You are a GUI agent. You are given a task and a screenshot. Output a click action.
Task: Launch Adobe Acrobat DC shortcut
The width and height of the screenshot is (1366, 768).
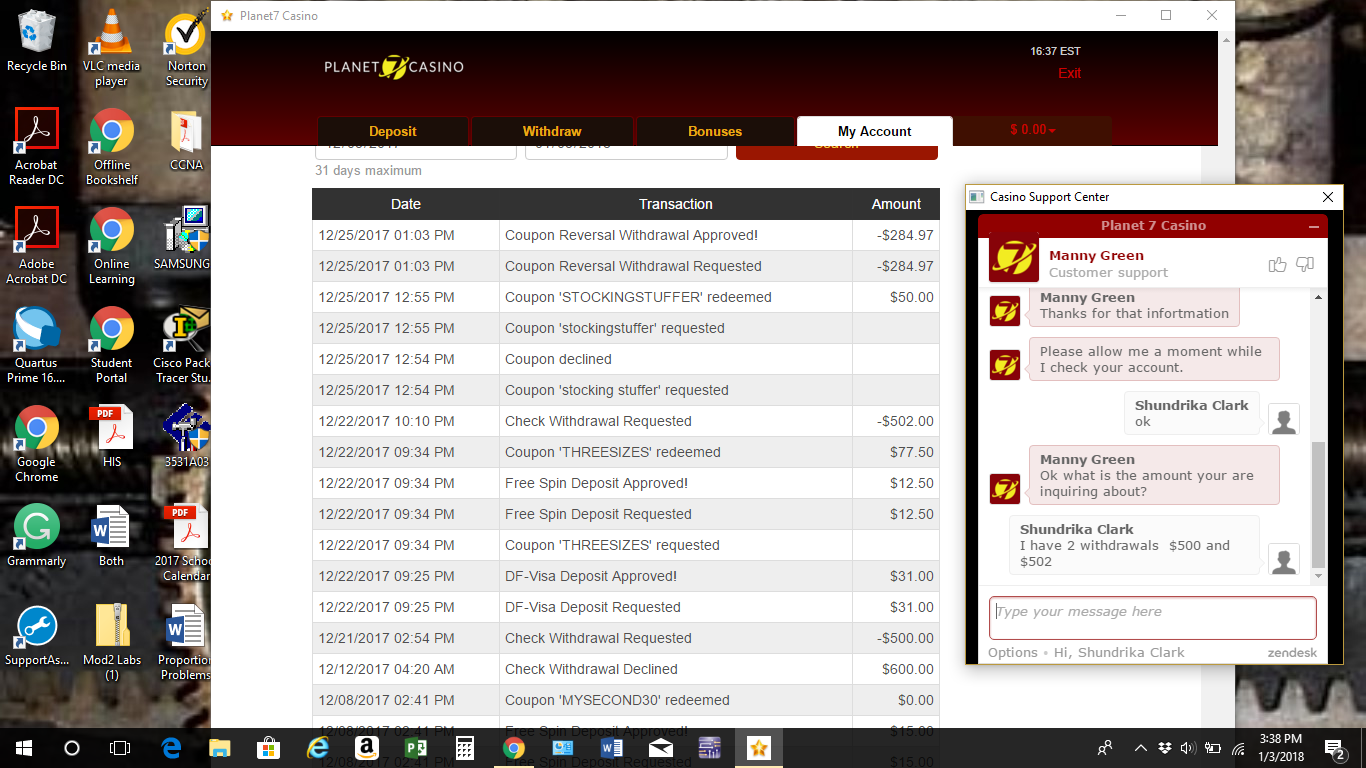pyautogui.click(x=37, y=246)
